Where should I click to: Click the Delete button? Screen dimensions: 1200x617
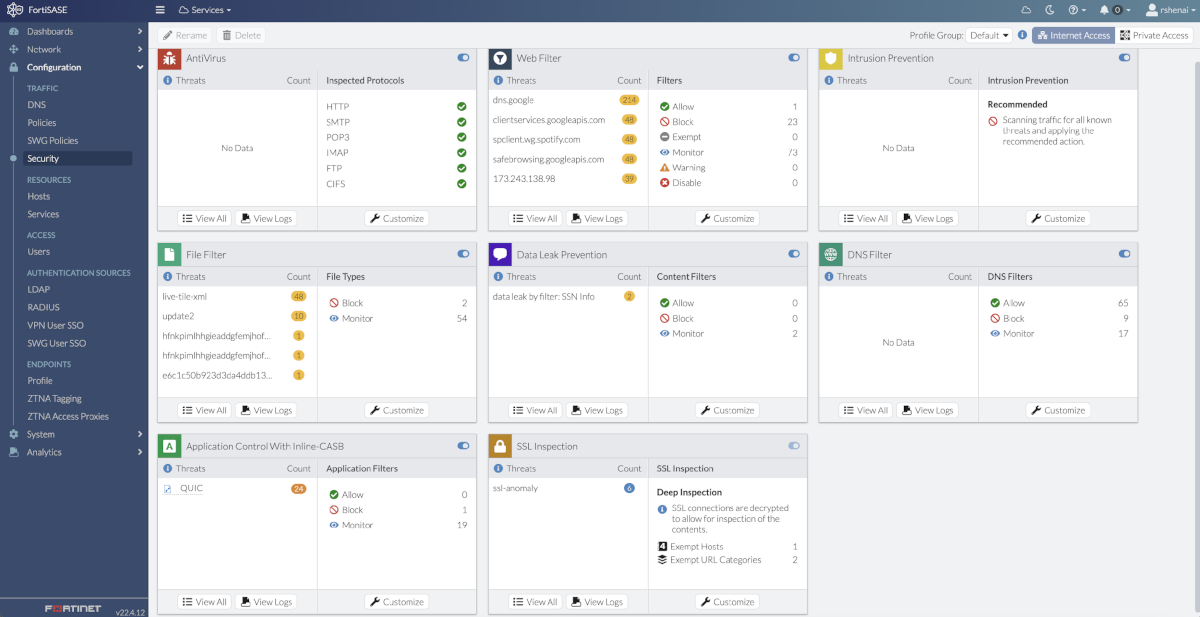point(241,35)
